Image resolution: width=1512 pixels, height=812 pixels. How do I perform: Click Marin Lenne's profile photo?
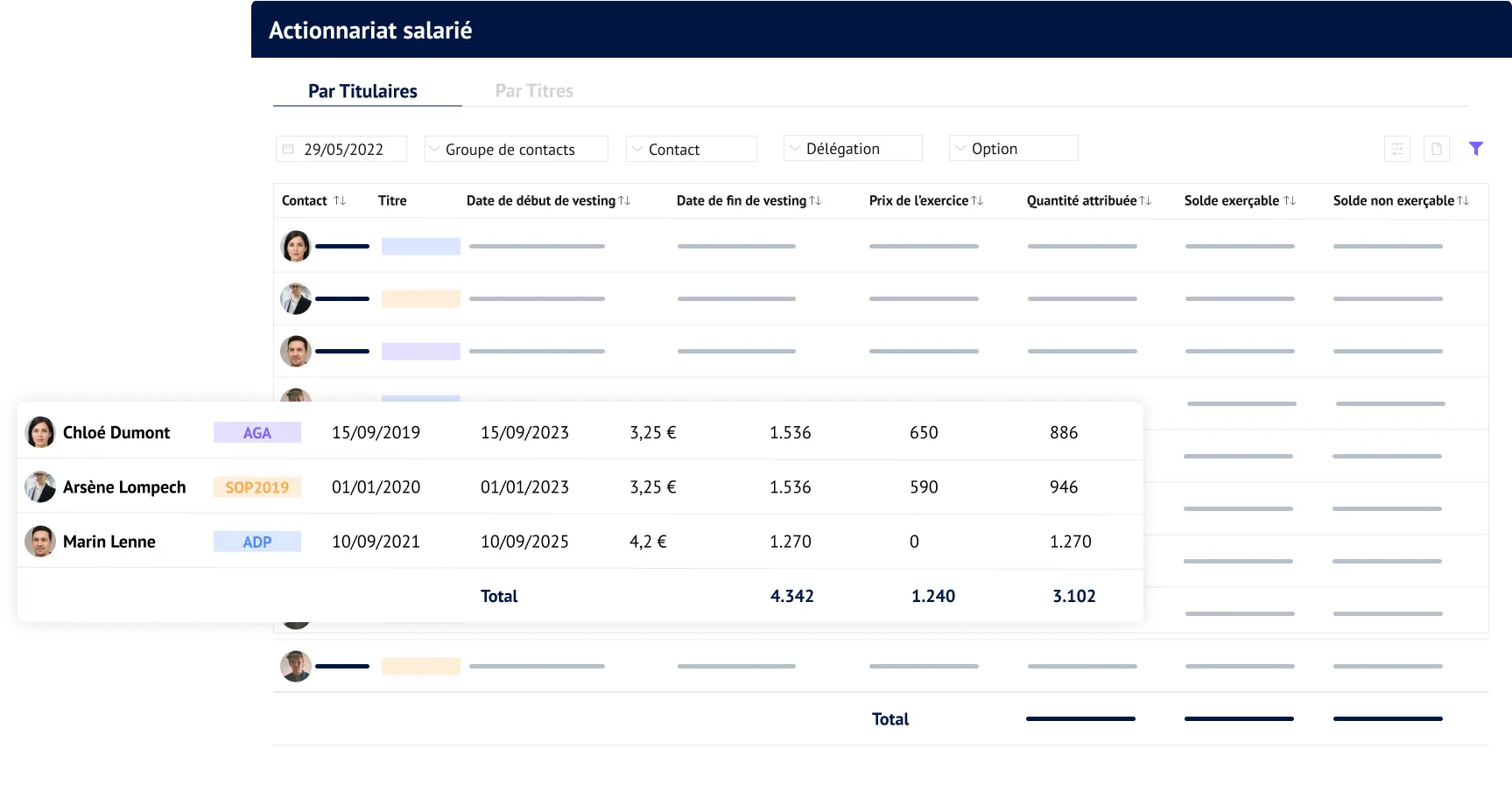point(39,542)
